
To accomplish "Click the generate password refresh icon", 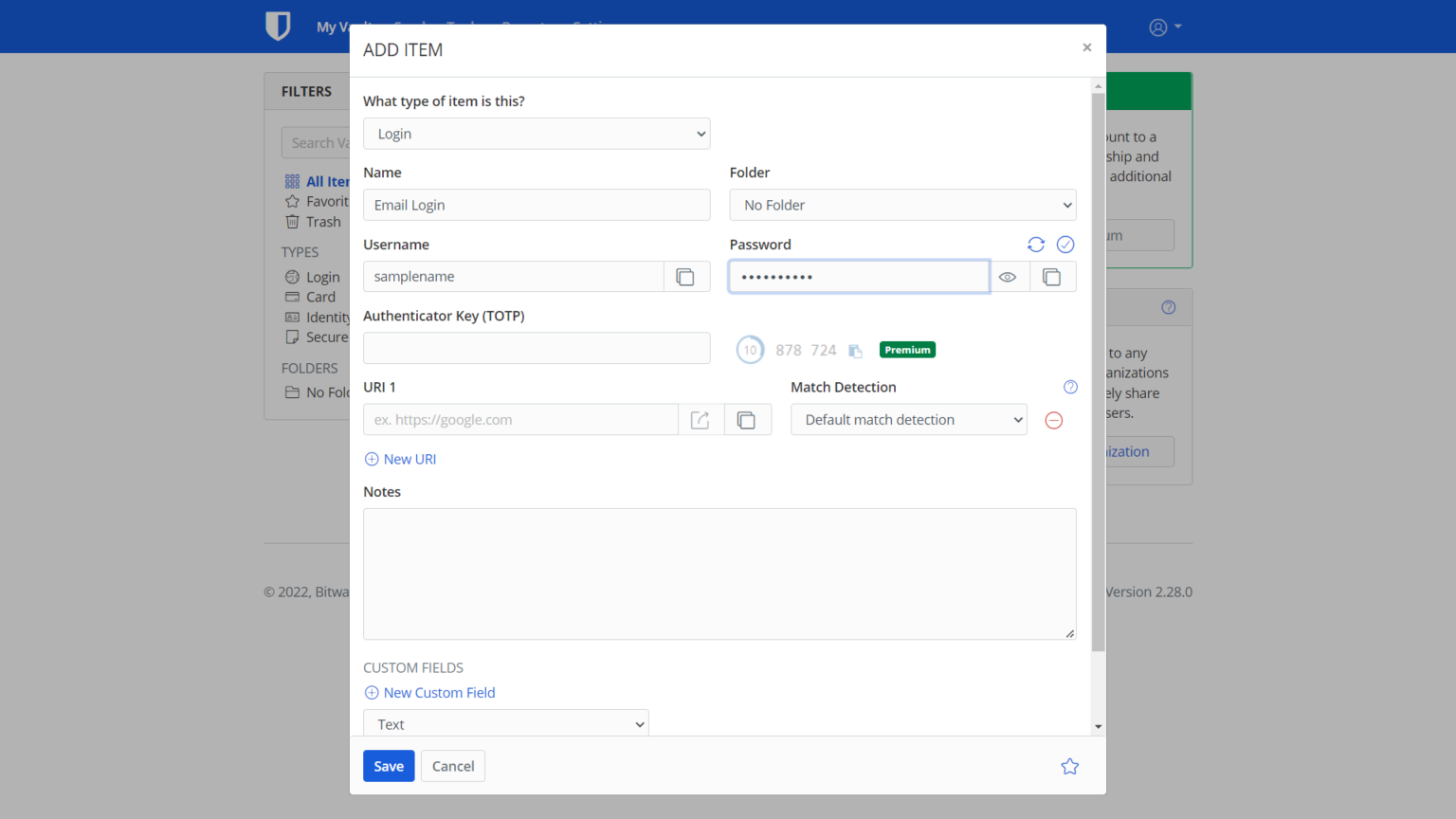I will [x=1035, y=245].
